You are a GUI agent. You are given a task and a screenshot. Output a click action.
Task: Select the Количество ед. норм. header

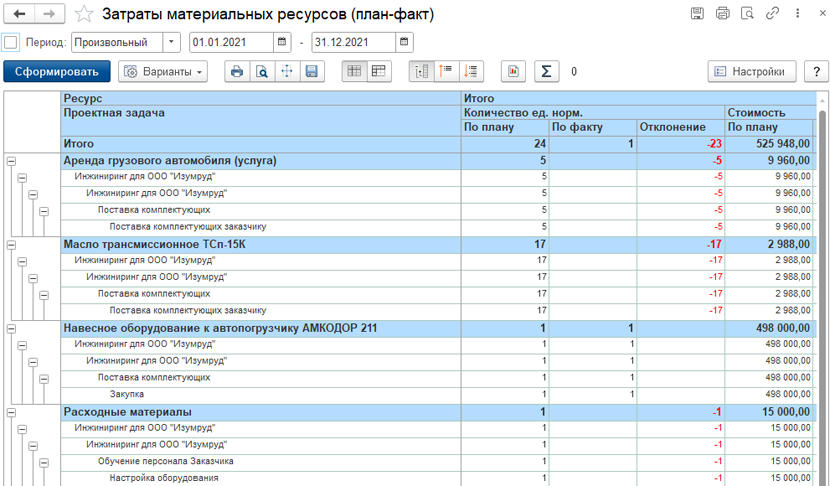(x=592, y=113)
